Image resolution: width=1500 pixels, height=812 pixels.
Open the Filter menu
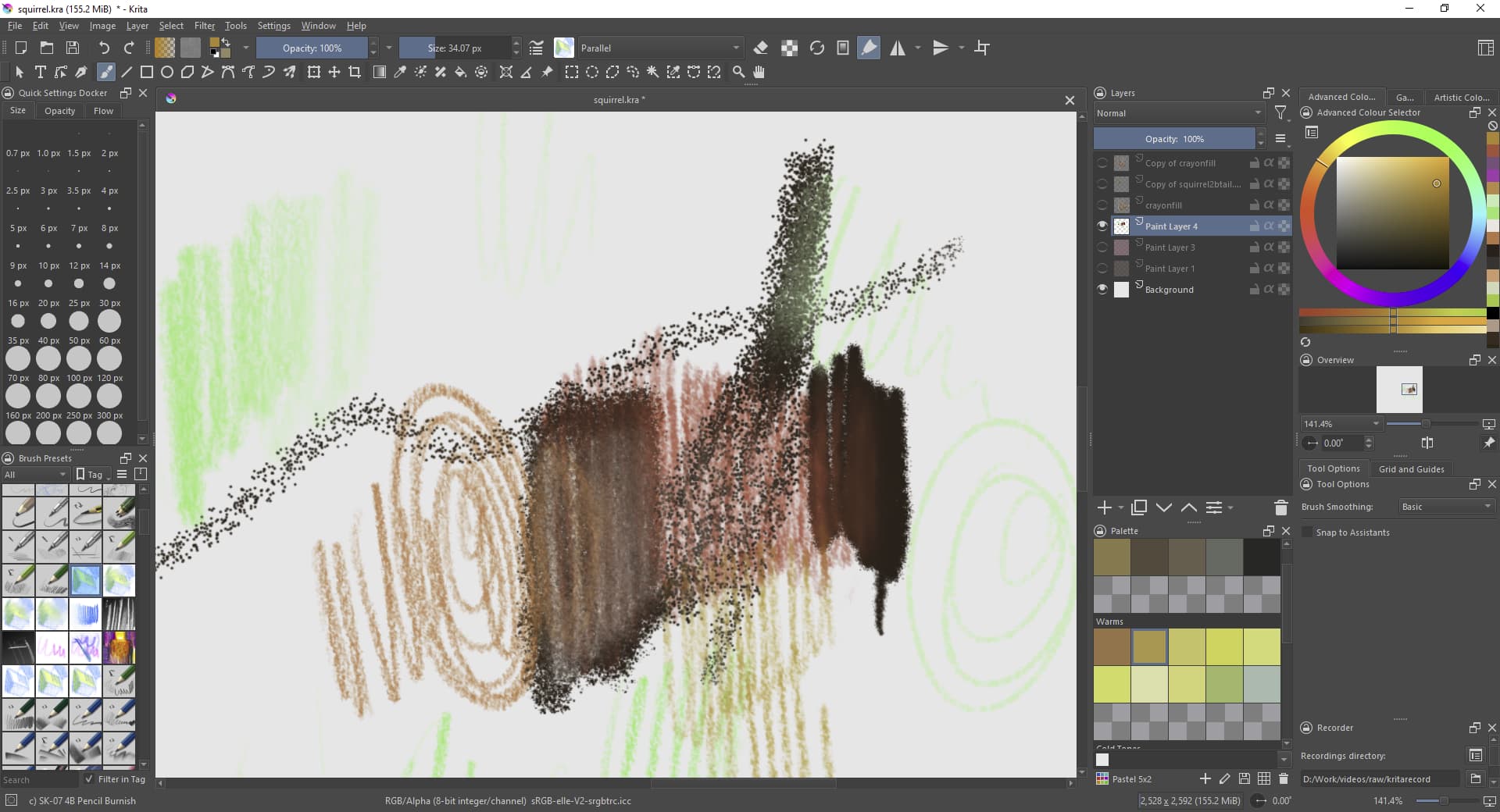click(204, 26)
